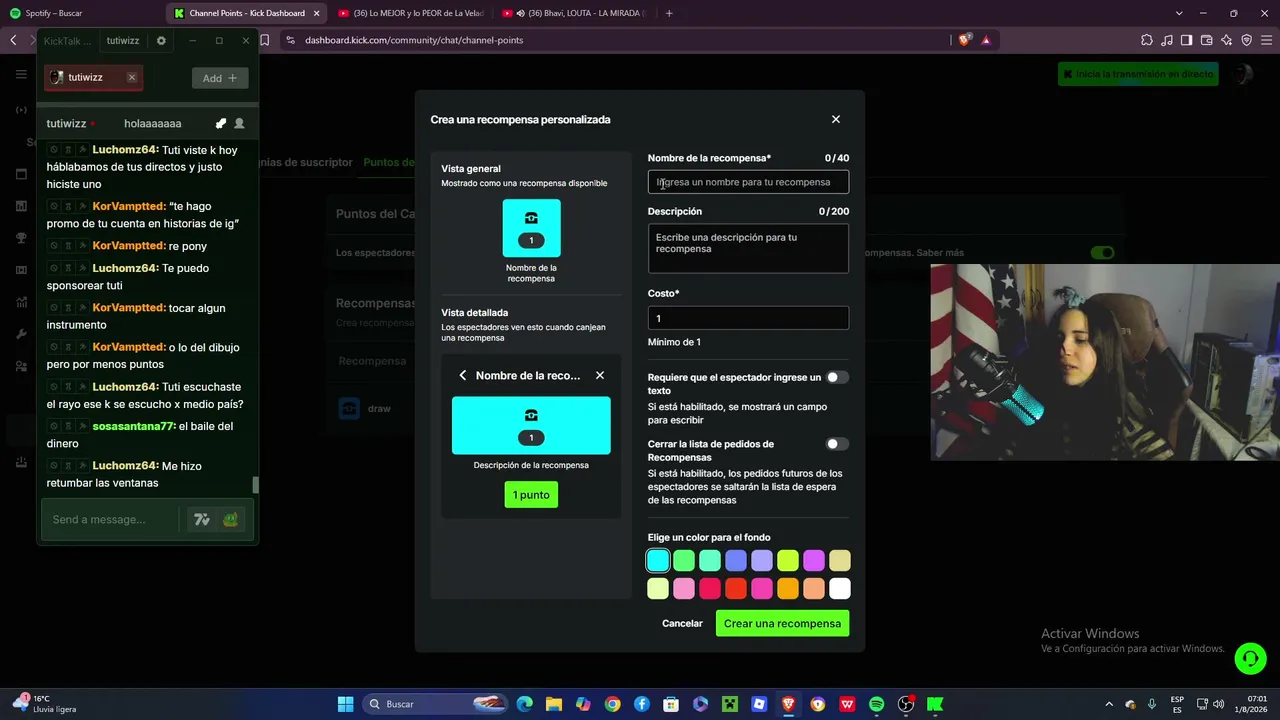Choose the purple-magenta color swatch
The height and width of the screenshot is (720, 1280).
tap(814, 560)
